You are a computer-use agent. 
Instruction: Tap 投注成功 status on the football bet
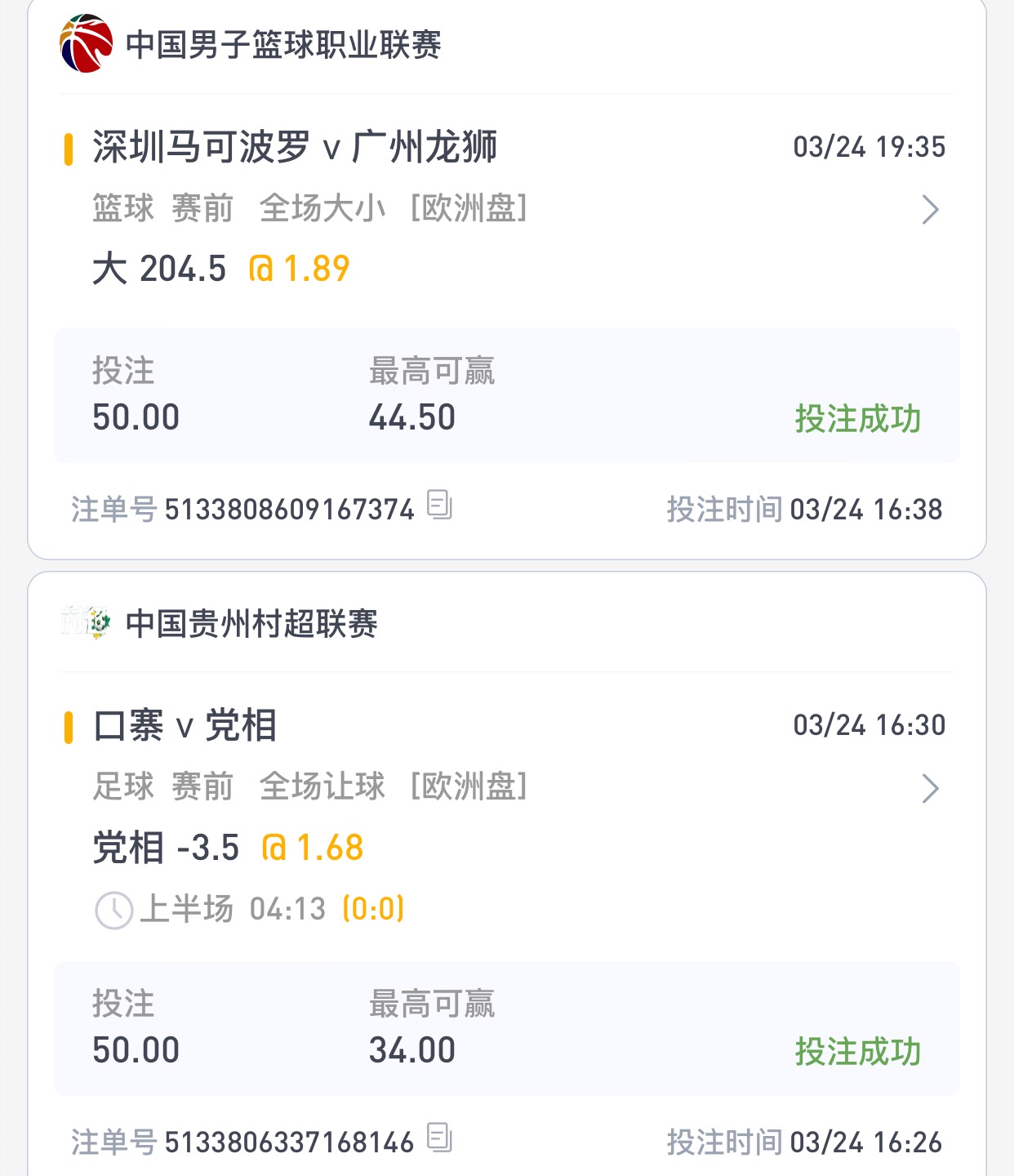[857, 1052]
